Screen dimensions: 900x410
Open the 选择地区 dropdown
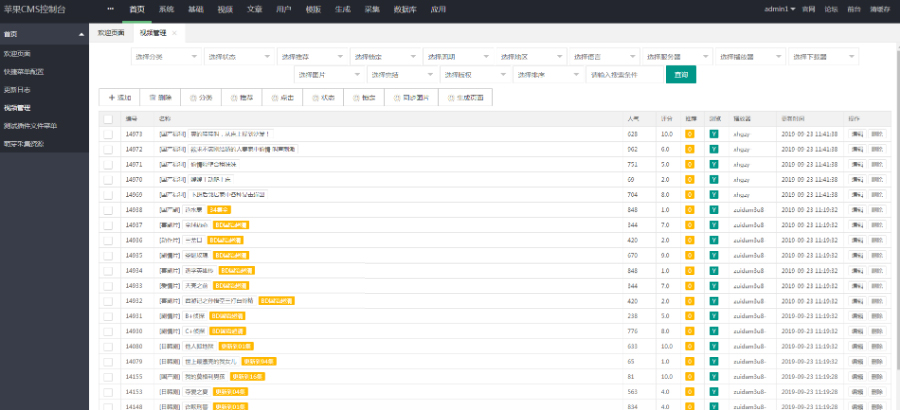coord(531,57)
